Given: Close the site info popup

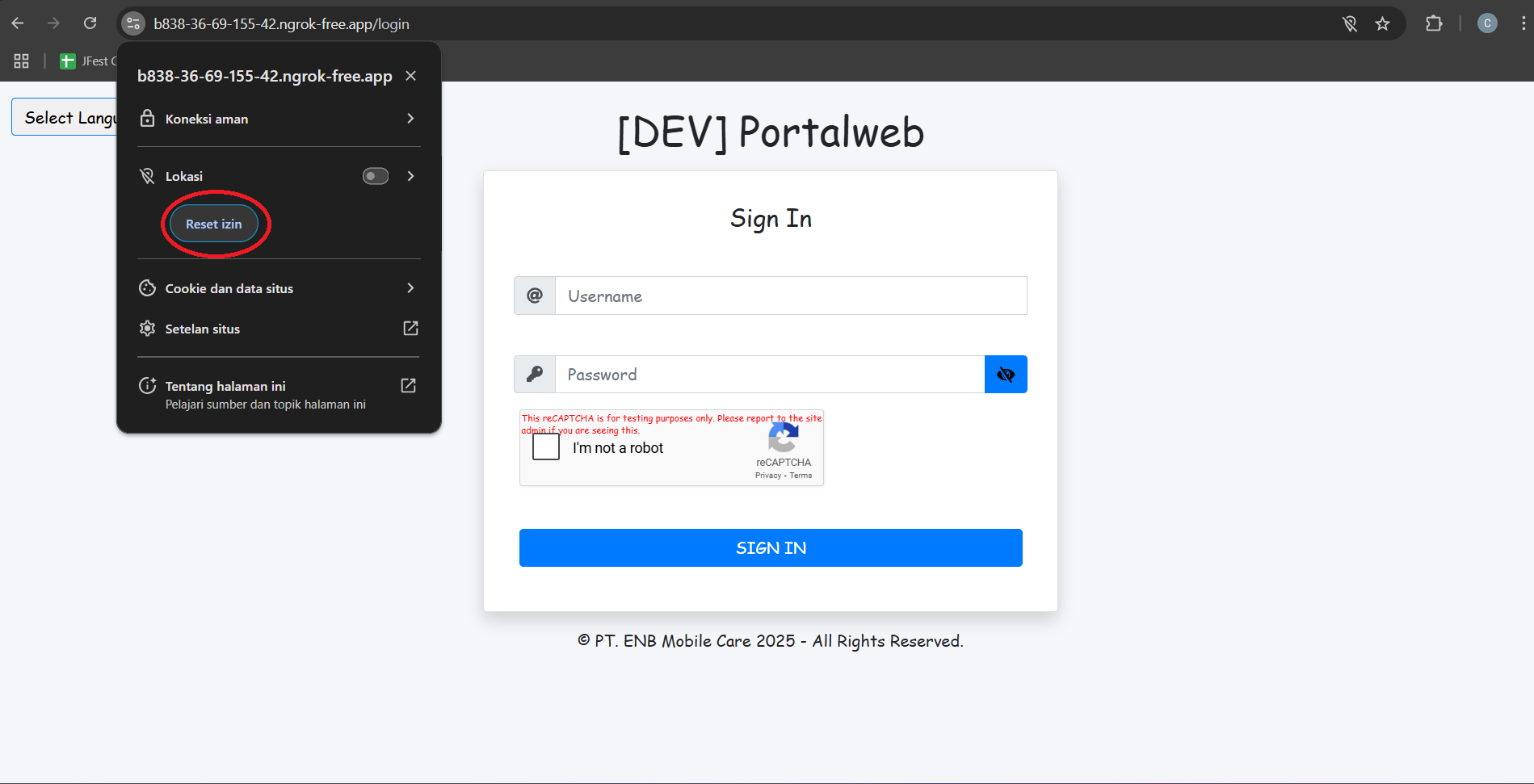Looking at the screenshot, I should (x=410, y=76).
